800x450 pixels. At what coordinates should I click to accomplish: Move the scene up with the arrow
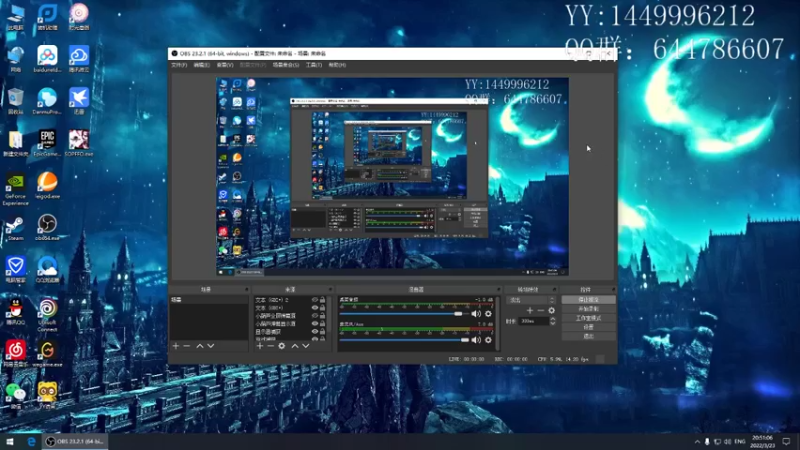point(200,346)
